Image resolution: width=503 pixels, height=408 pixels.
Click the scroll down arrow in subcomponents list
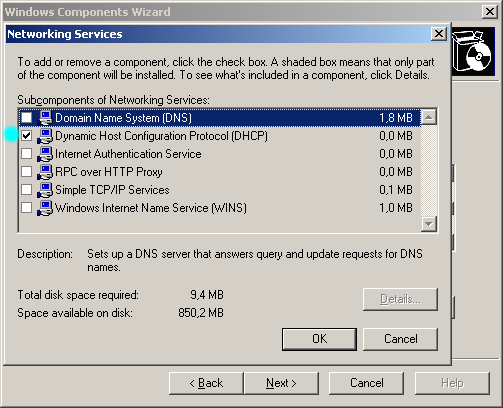coord(429,223)
